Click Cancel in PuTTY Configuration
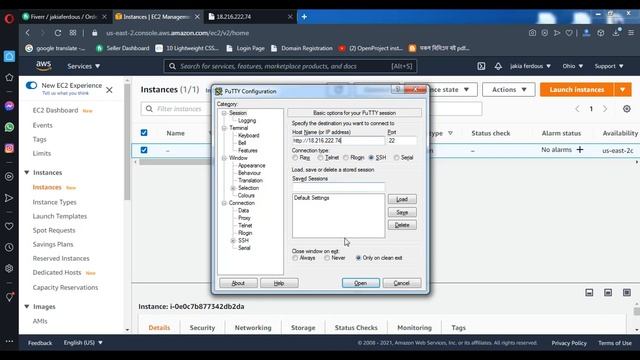This screenshot has height=360, width=640. [402, 283]
